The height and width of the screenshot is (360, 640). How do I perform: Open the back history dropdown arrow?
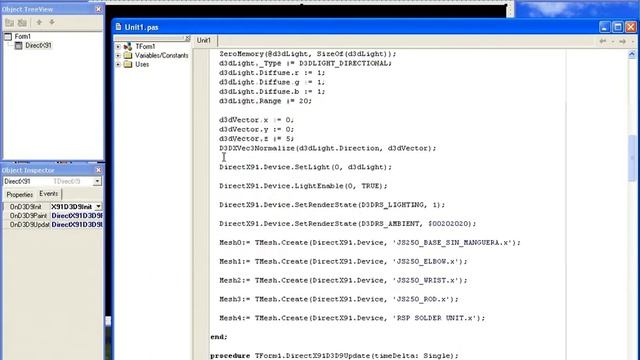[x=613, y=41]
